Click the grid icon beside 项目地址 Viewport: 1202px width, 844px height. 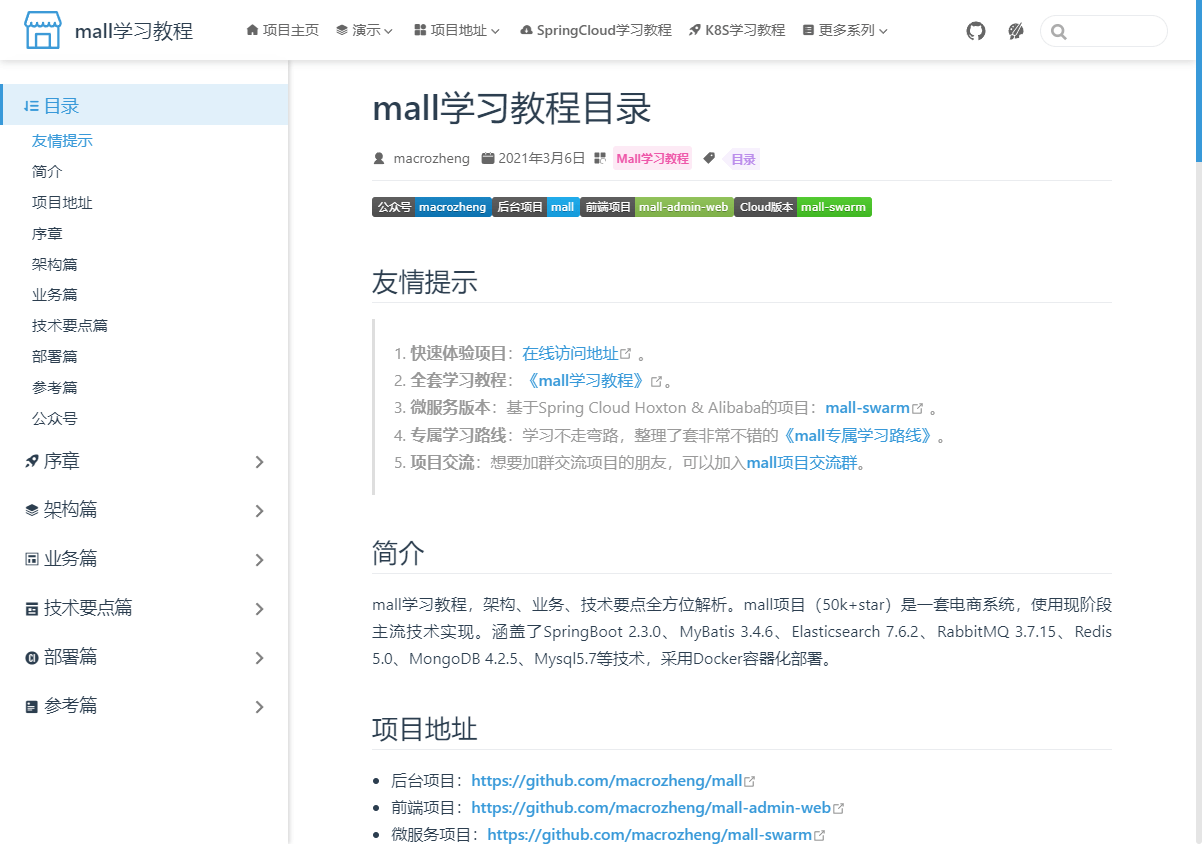[x=420, y=30]
